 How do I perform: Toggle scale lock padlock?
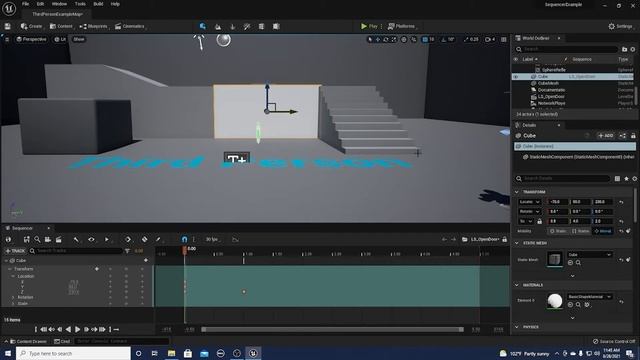540,221
